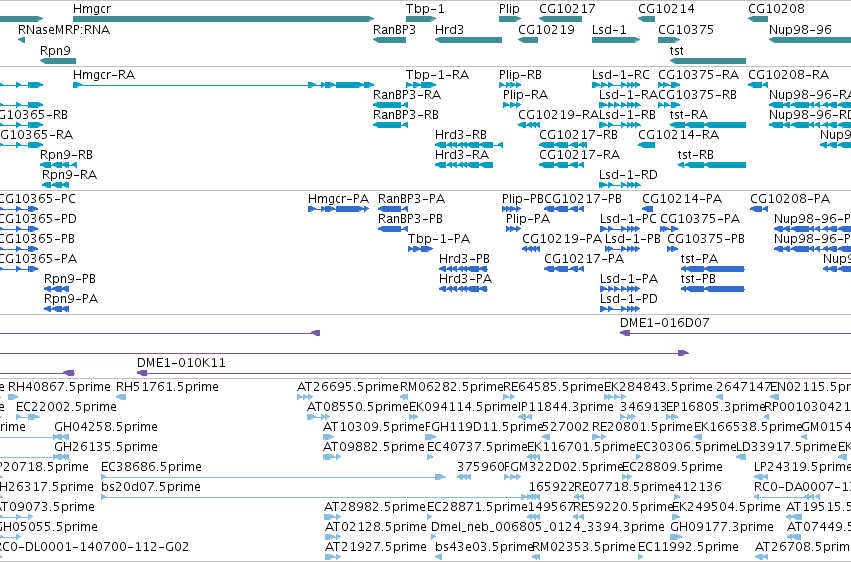Viewport: 851px width, 562px height.
Task: Click the Hrd3-RA transcript label
Action: pos(462,155)
